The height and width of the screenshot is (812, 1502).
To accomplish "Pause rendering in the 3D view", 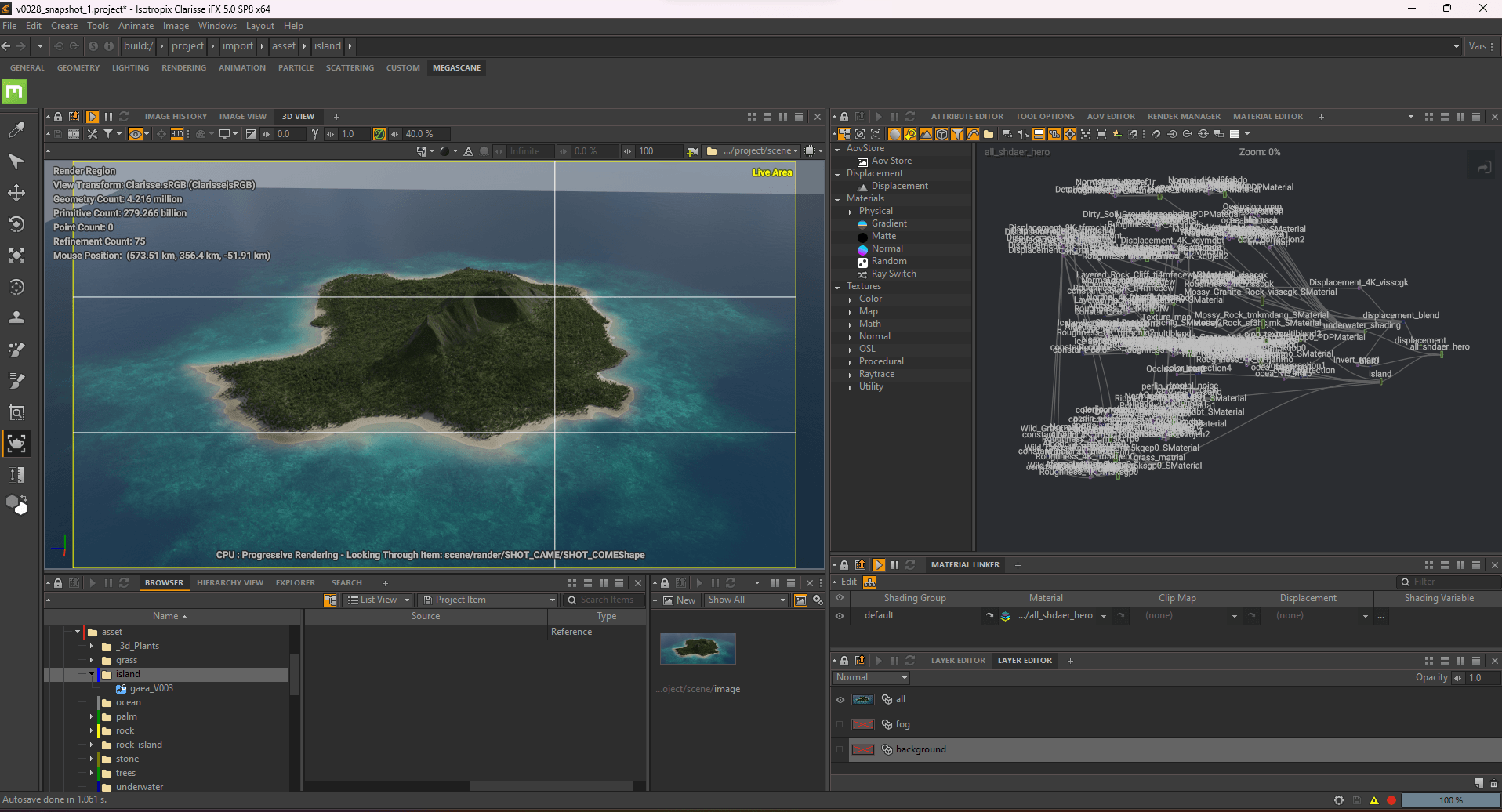I will click(x=108, y=117).
